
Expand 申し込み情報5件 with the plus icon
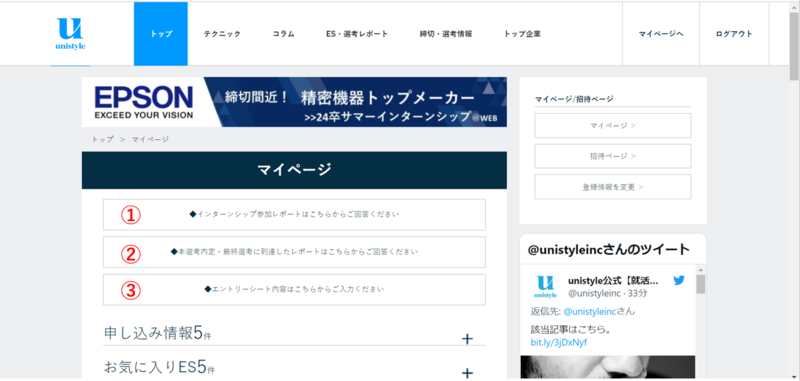pos(467,339)
